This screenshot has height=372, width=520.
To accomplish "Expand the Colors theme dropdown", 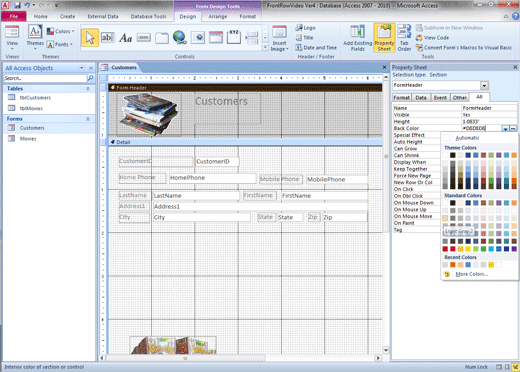I will coord(60,31).
